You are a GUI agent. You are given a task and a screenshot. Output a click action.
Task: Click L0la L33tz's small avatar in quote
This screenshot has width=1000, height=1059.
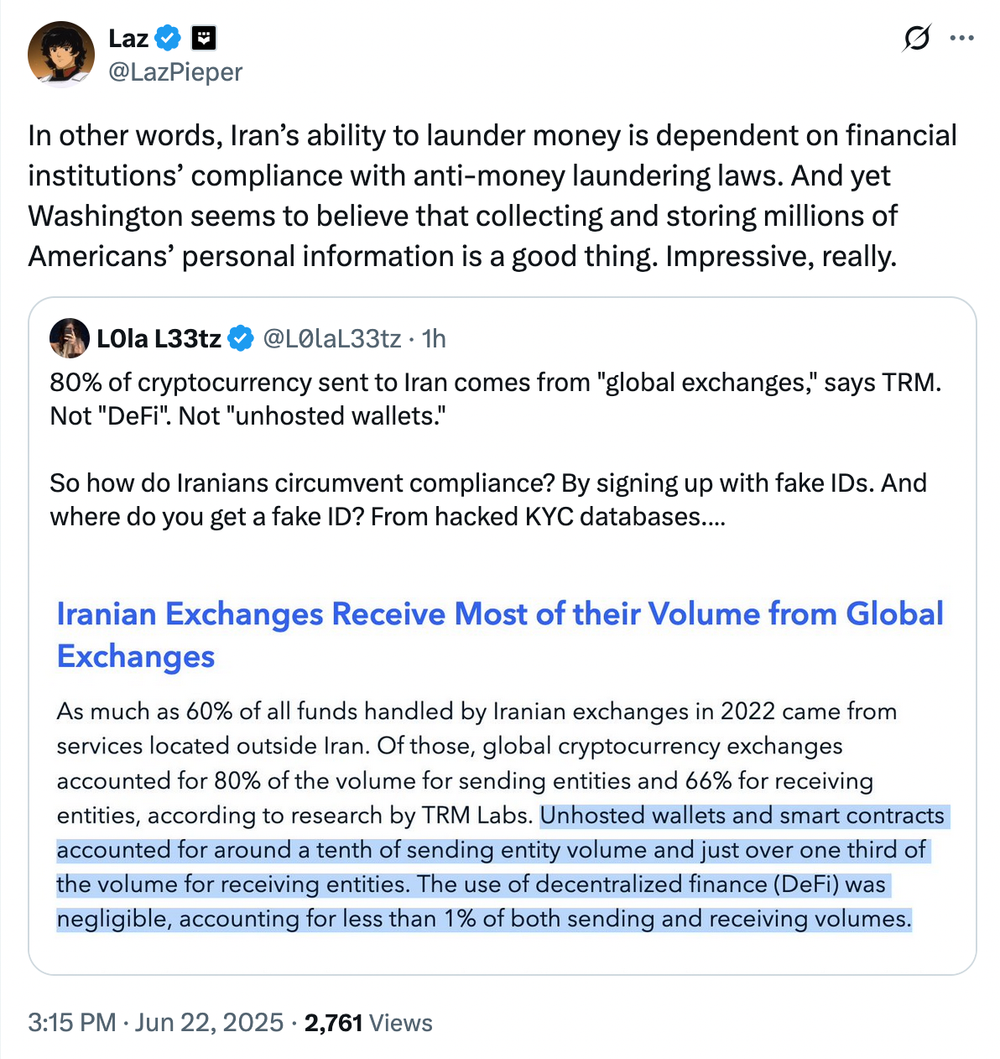coord(68,340)
